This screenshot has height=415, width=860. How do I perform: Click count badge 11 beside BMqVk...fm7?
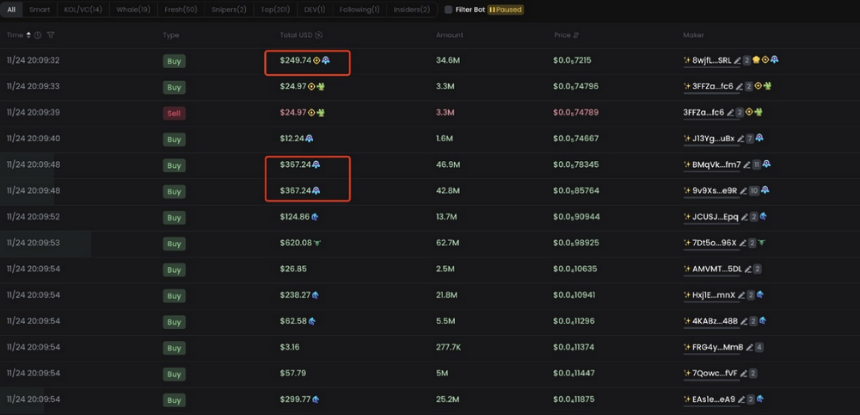756,164
